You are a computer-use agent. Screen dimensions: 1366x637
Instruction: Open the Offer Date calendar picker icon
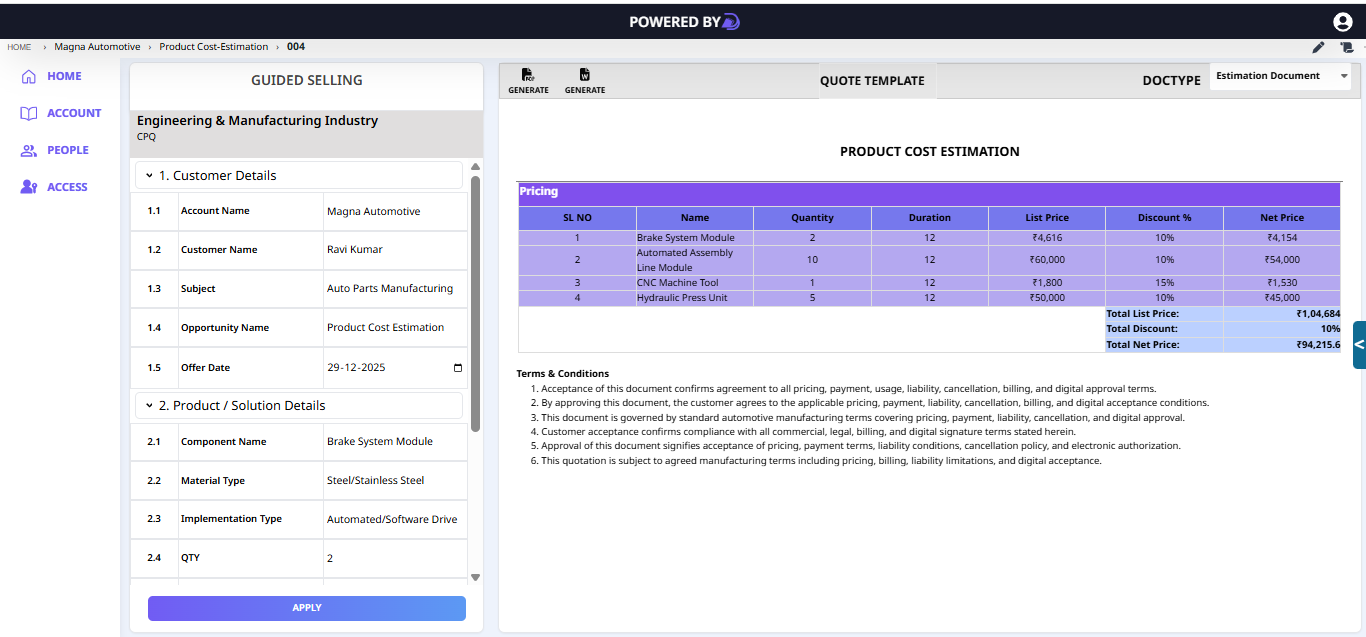(x=458, y=368)
